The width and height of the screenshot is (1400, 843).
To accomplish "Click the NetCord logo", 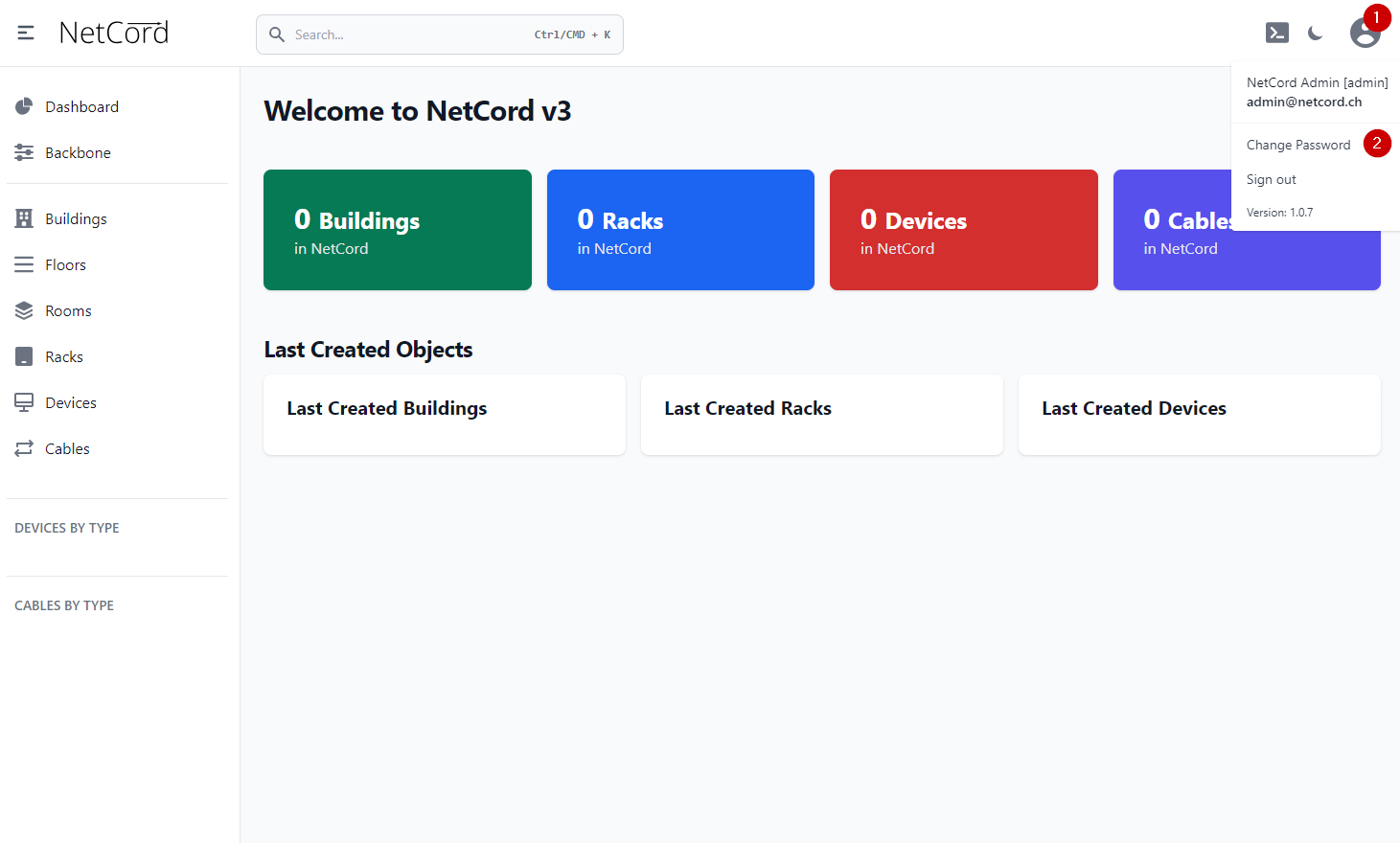I will pyautogui.click(x=114, y=34).
